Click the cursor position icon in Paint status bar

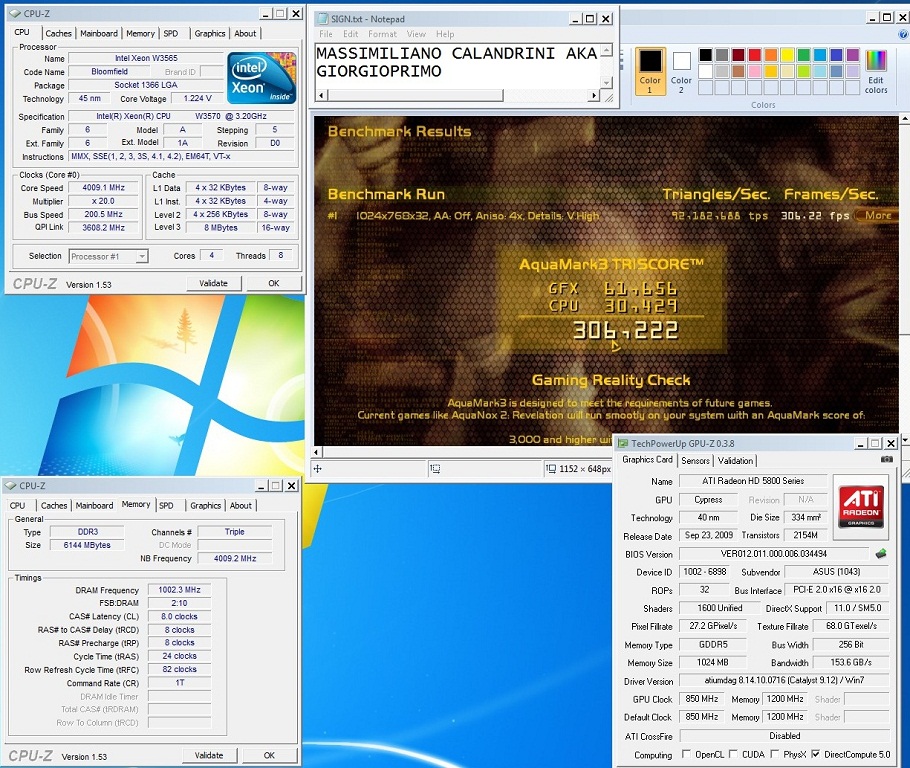pyautogui.click(x=317, y=468)
